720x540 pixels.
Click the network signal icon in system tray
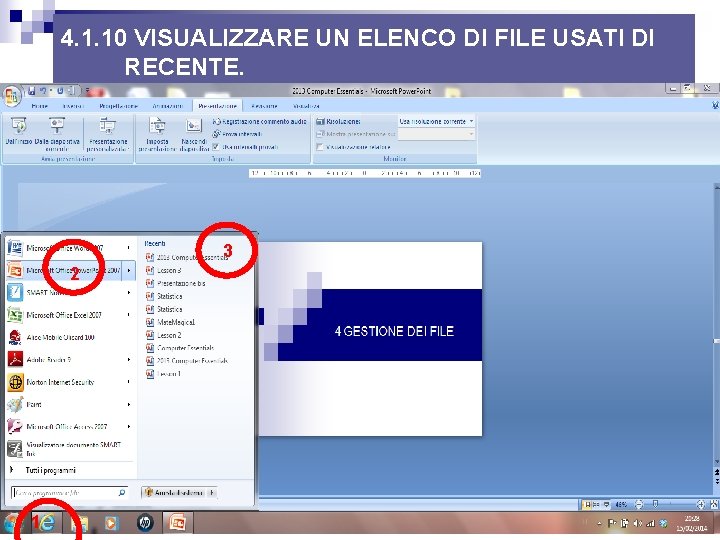[x=650, y=523]
